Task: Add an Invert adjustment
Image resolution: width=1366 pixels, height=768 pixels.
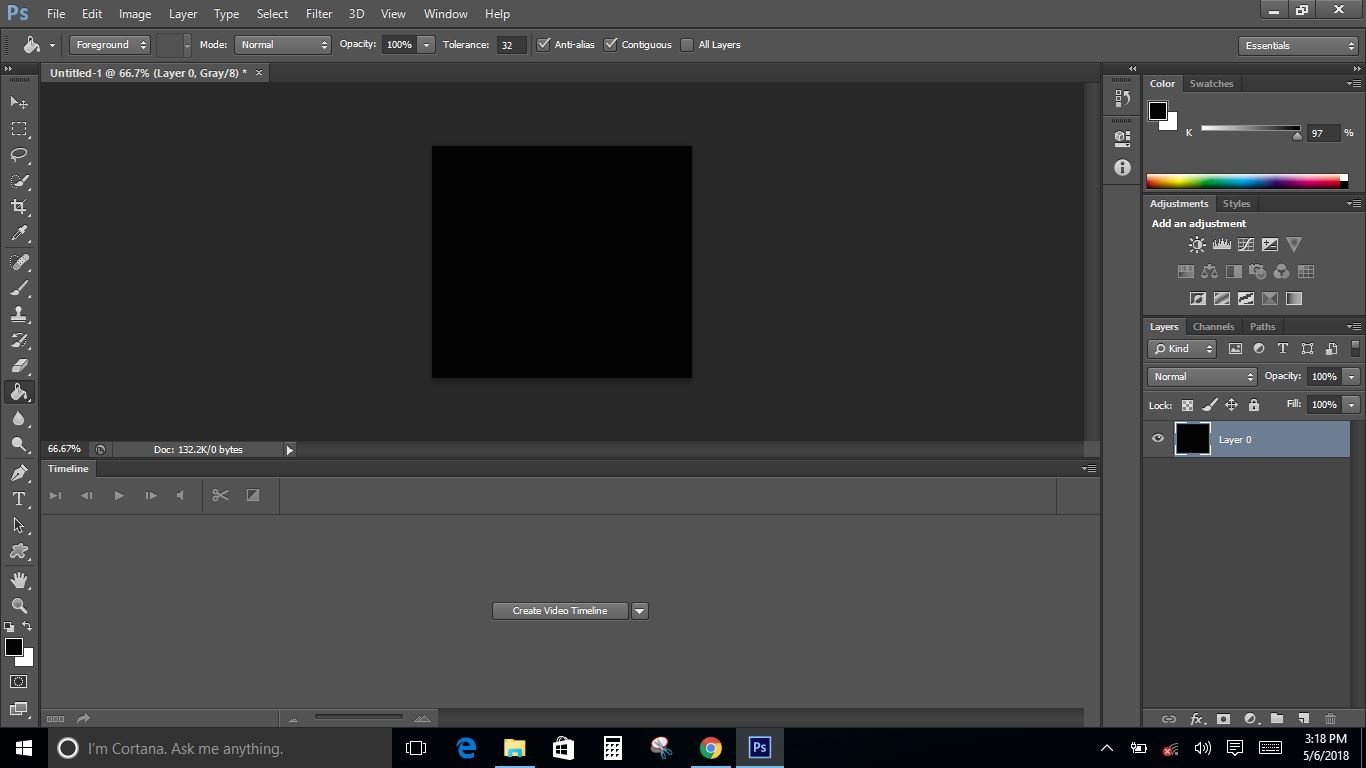Action: click(1198, 298)
